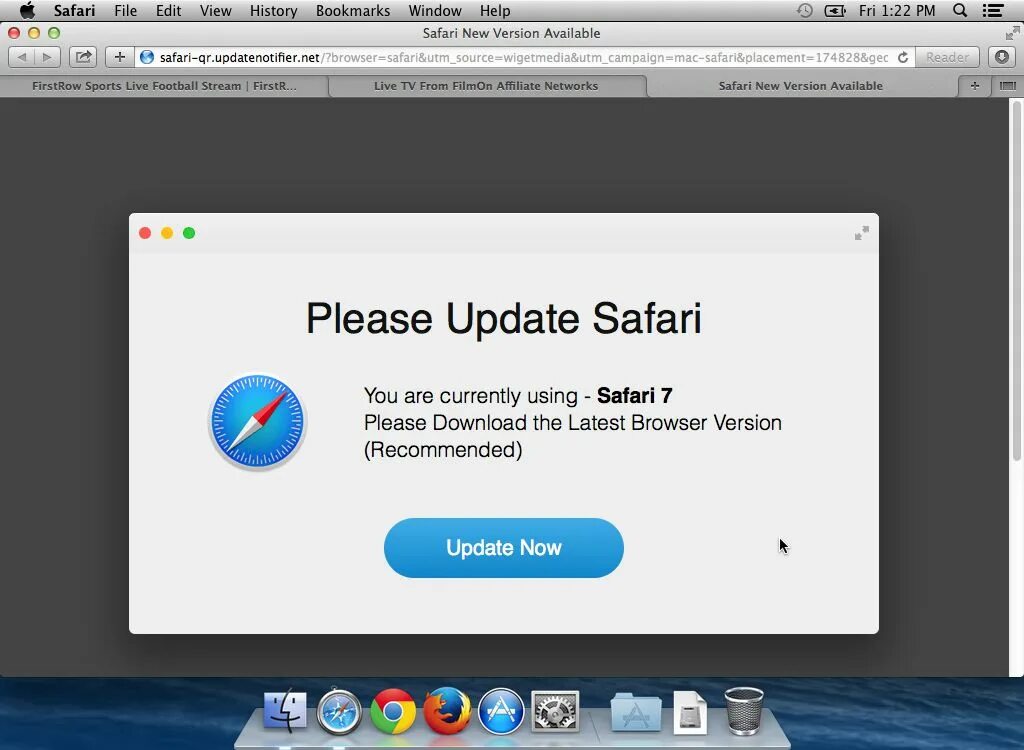1024x750 pixels.
Task: Click the fullscreen arrows in popup
Action: pyautogui.click(x=862, y=233)
